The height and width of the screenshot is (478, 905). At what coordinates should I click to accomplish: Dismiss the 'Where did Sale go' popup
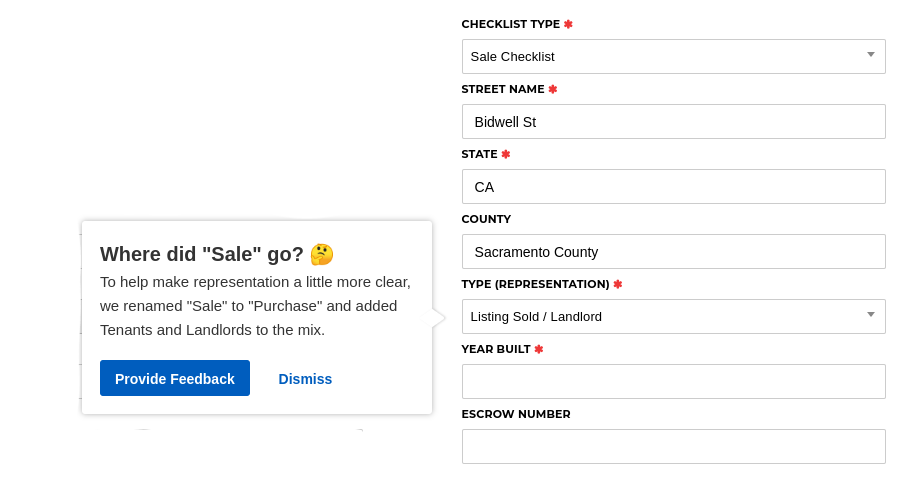point(305,379)
